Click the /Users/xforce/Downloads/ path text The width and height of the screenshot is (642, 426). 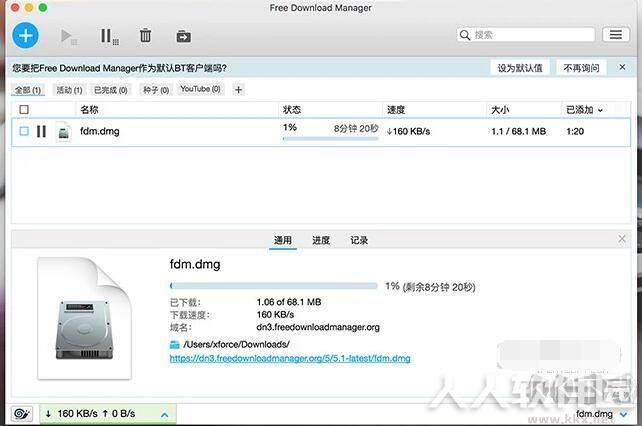pos(237,344)
